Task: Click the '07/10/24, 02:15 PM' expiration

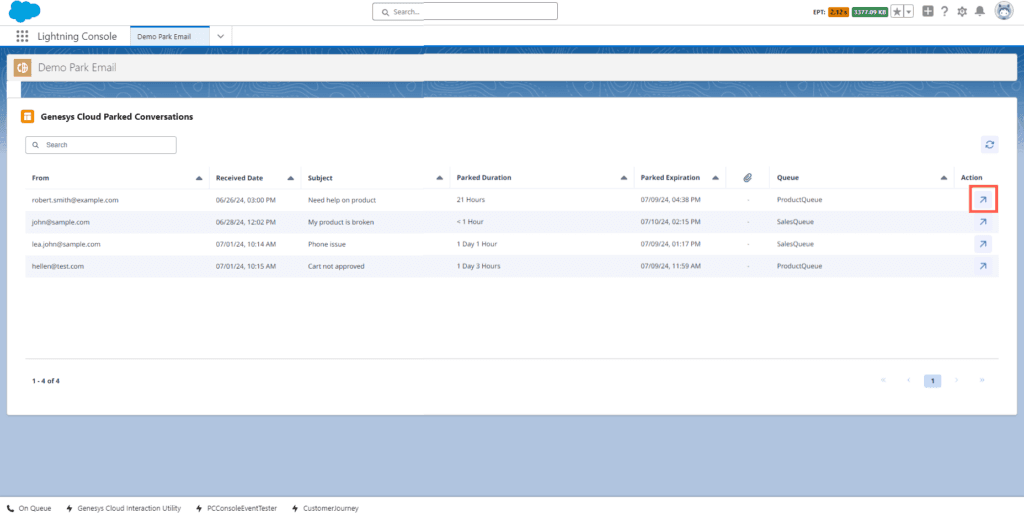Action: 671,222
